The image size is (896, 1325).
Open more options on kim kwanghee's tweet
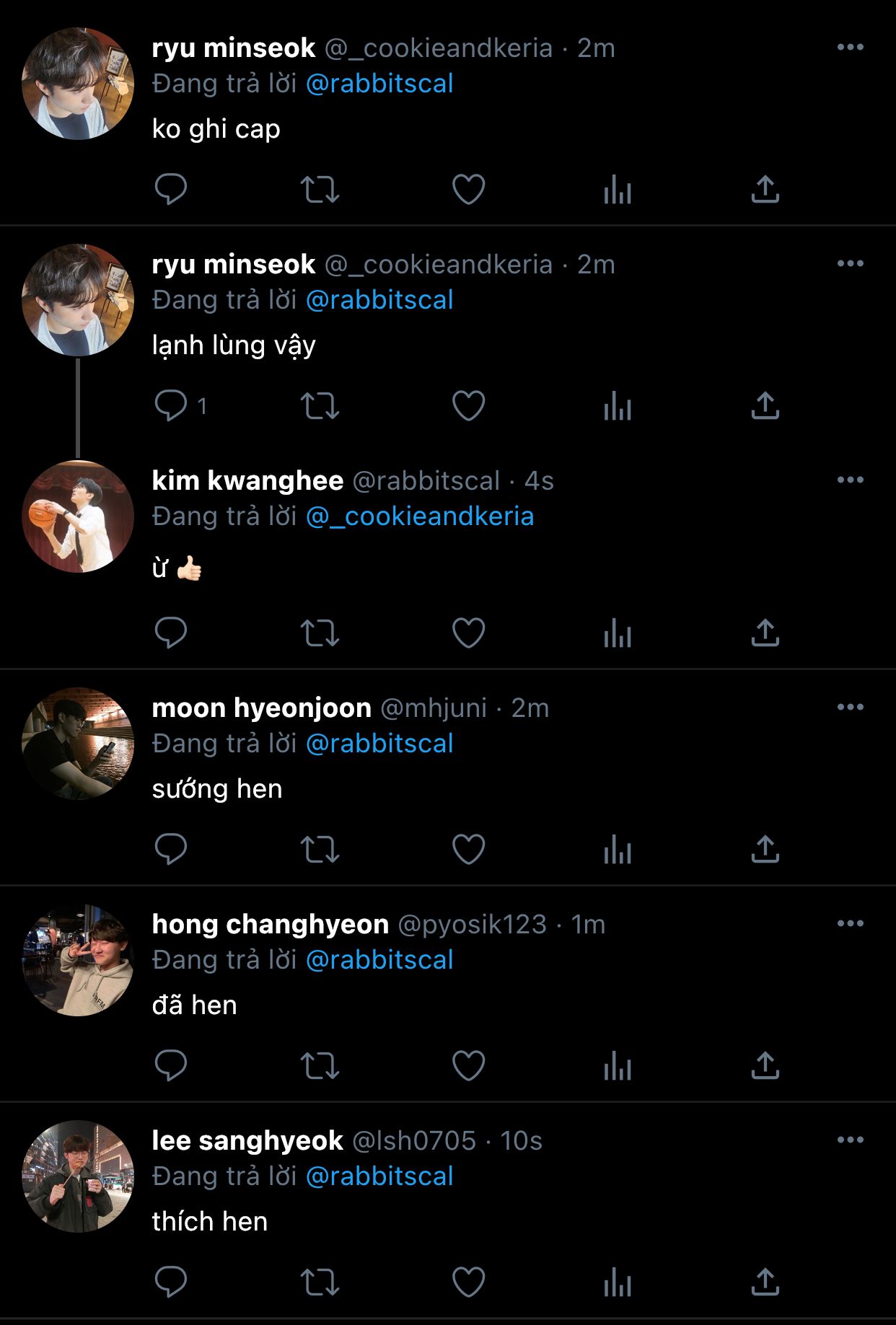click(x=850, y=480)
